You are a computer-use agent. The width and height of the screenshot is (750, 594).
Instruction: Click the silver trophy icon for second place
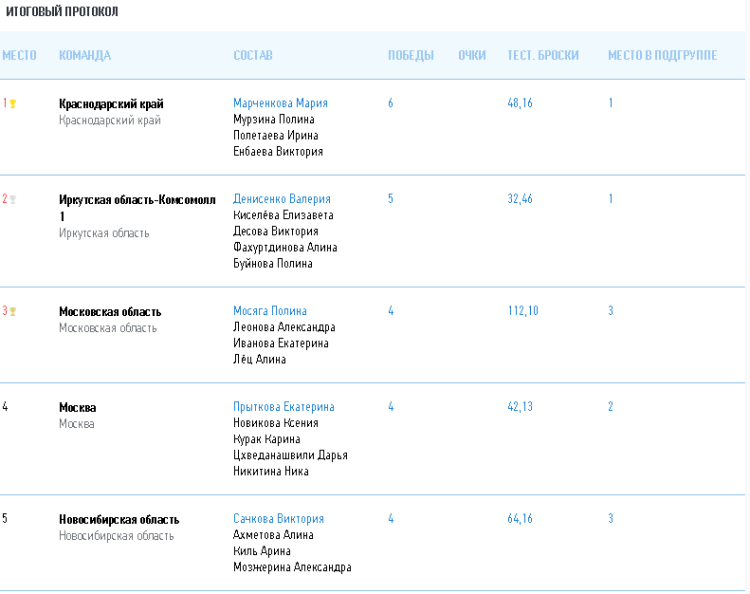13,199
